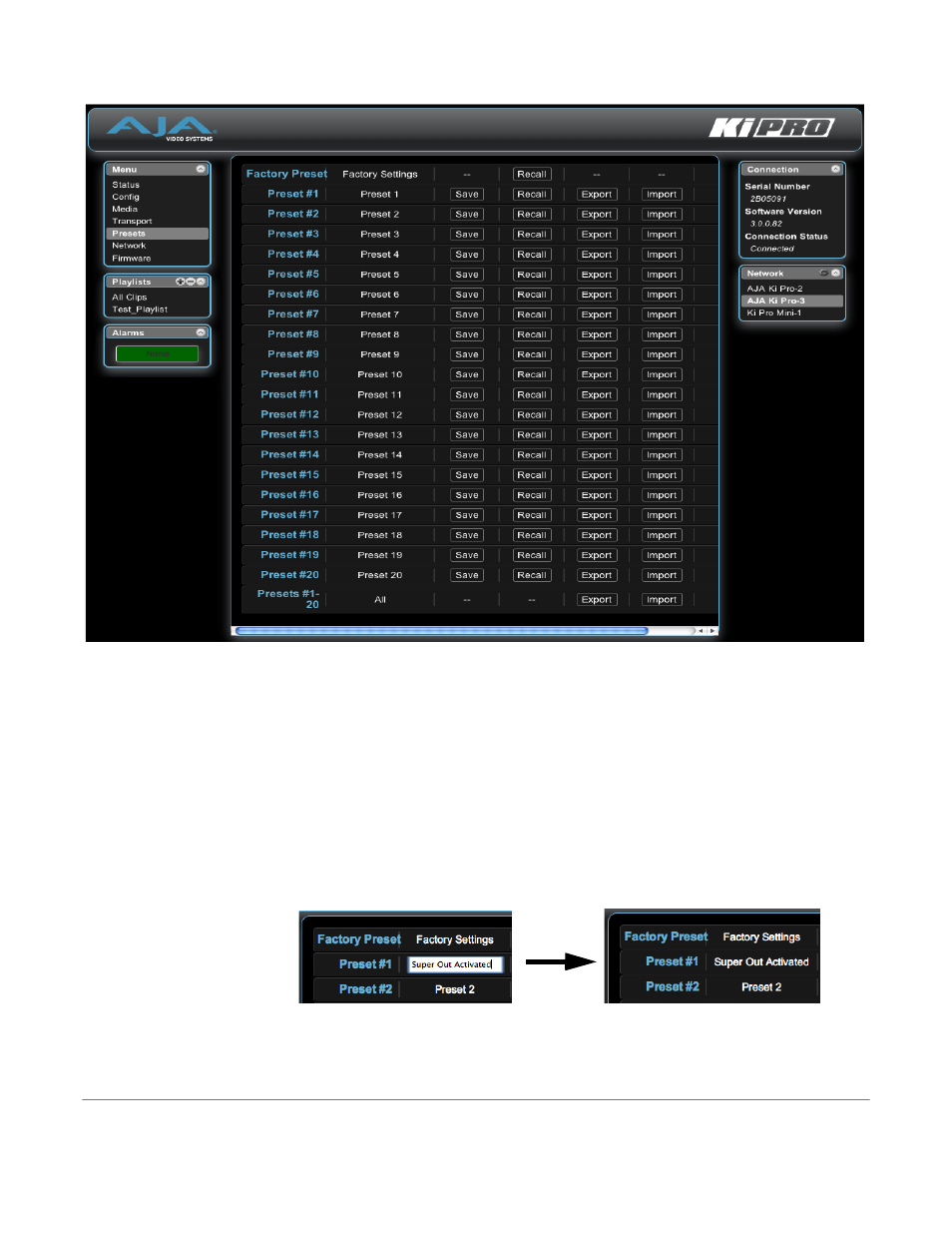Click the Super Out Activated edit field

click(x=455, y=964)
